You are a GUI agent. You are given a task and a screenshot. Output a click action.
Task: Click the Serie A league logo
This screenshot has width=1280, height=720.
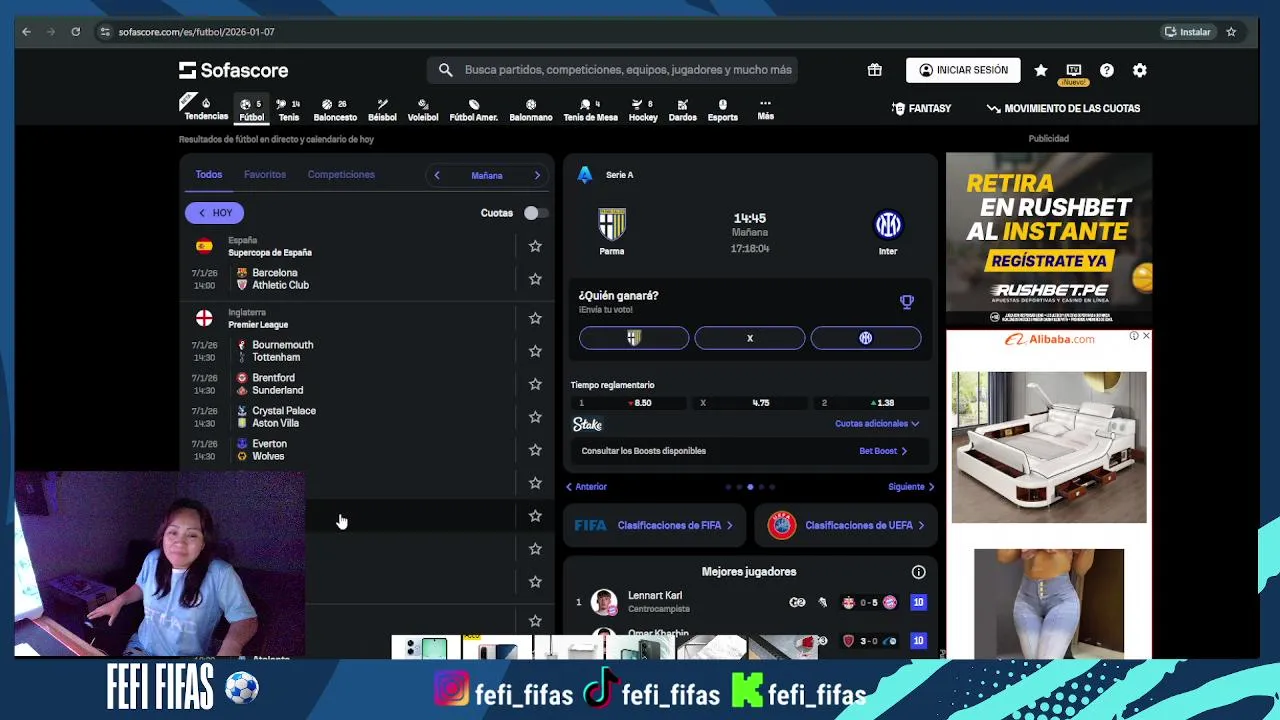pyautogui.click(x=585, y=175)
